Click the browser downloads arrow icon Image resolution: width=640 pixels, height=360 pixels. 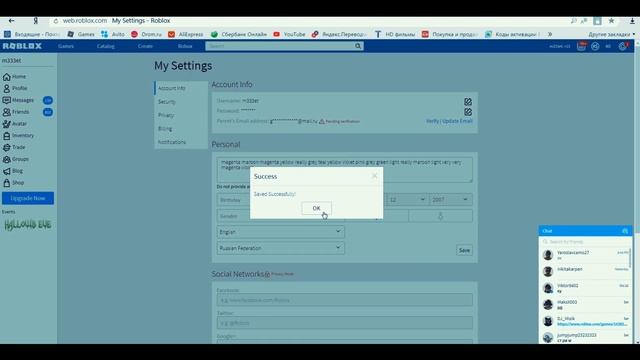pyautogui.click(x=632, y=21)
